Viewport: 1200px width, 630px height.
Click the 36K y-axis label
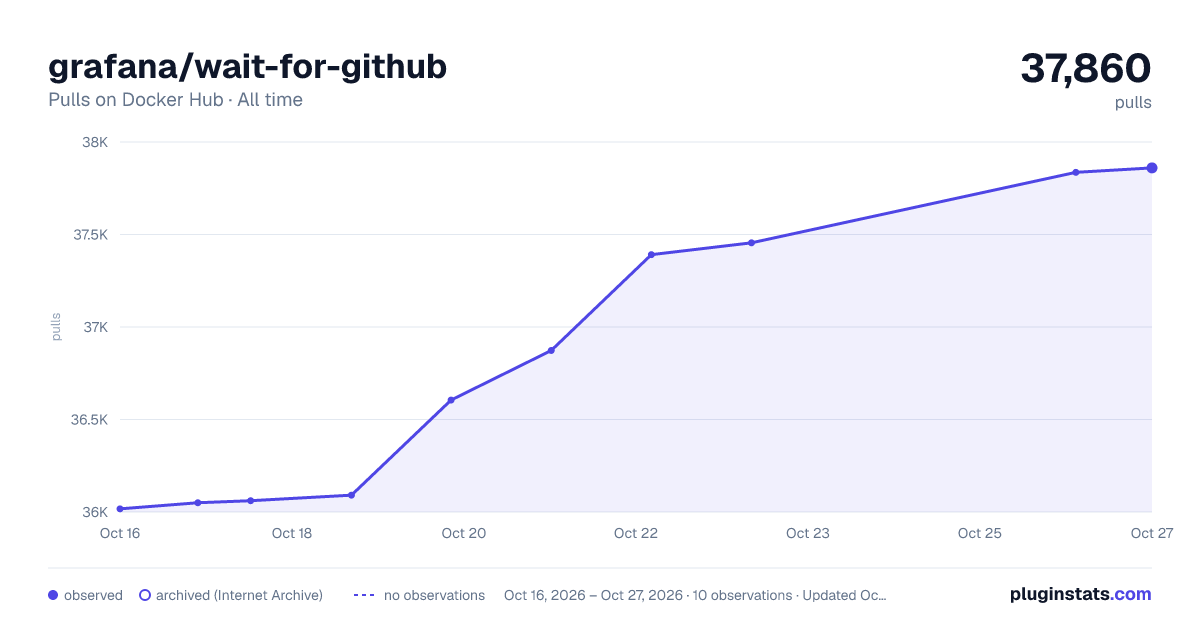click(x=94, y=512)
